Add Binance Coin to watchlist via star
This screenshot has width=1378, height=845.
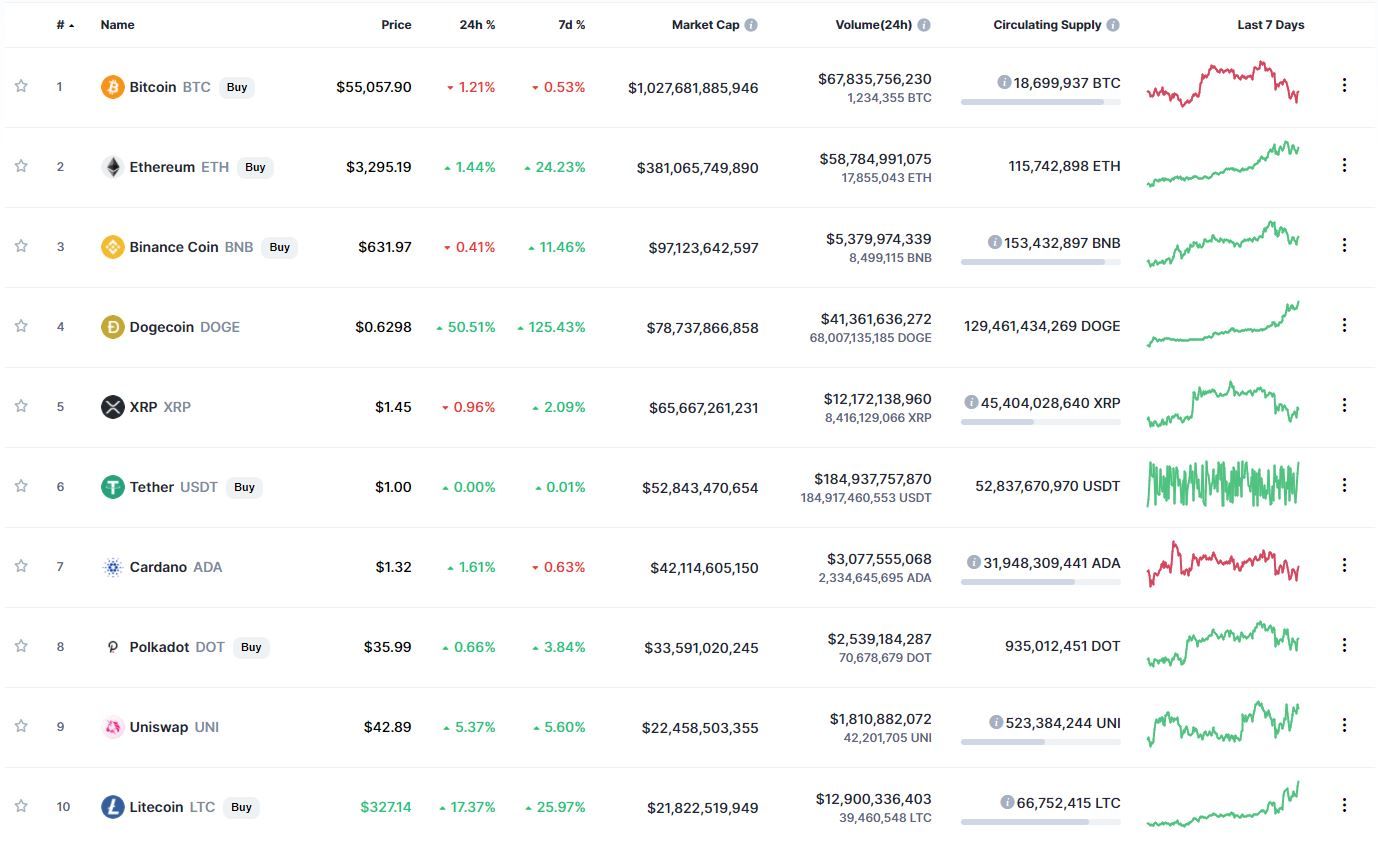[21, 246]
